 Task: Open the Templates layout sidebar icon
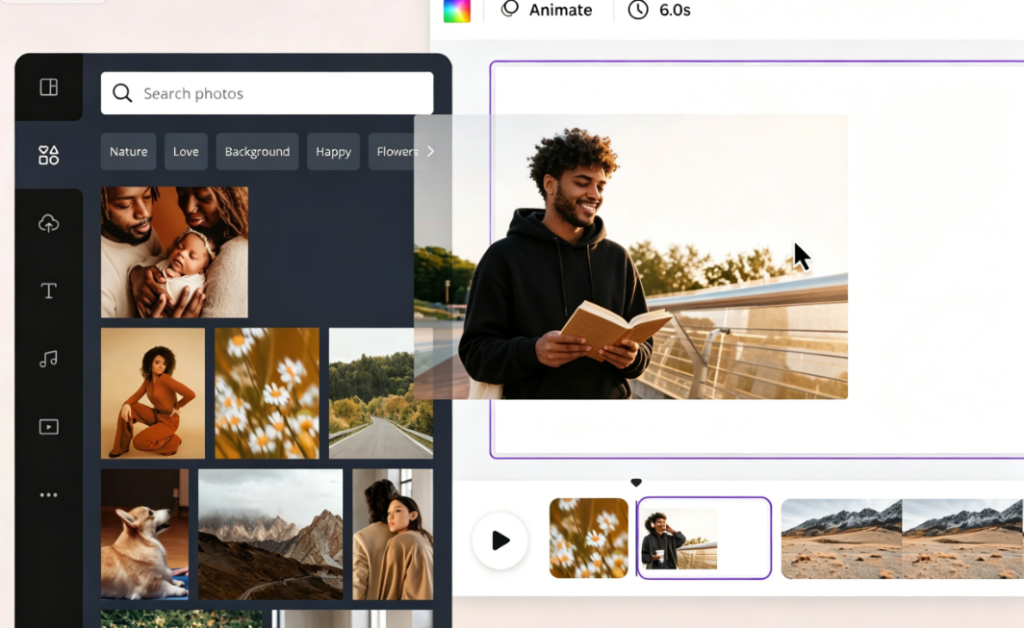[x=48, y=87]
